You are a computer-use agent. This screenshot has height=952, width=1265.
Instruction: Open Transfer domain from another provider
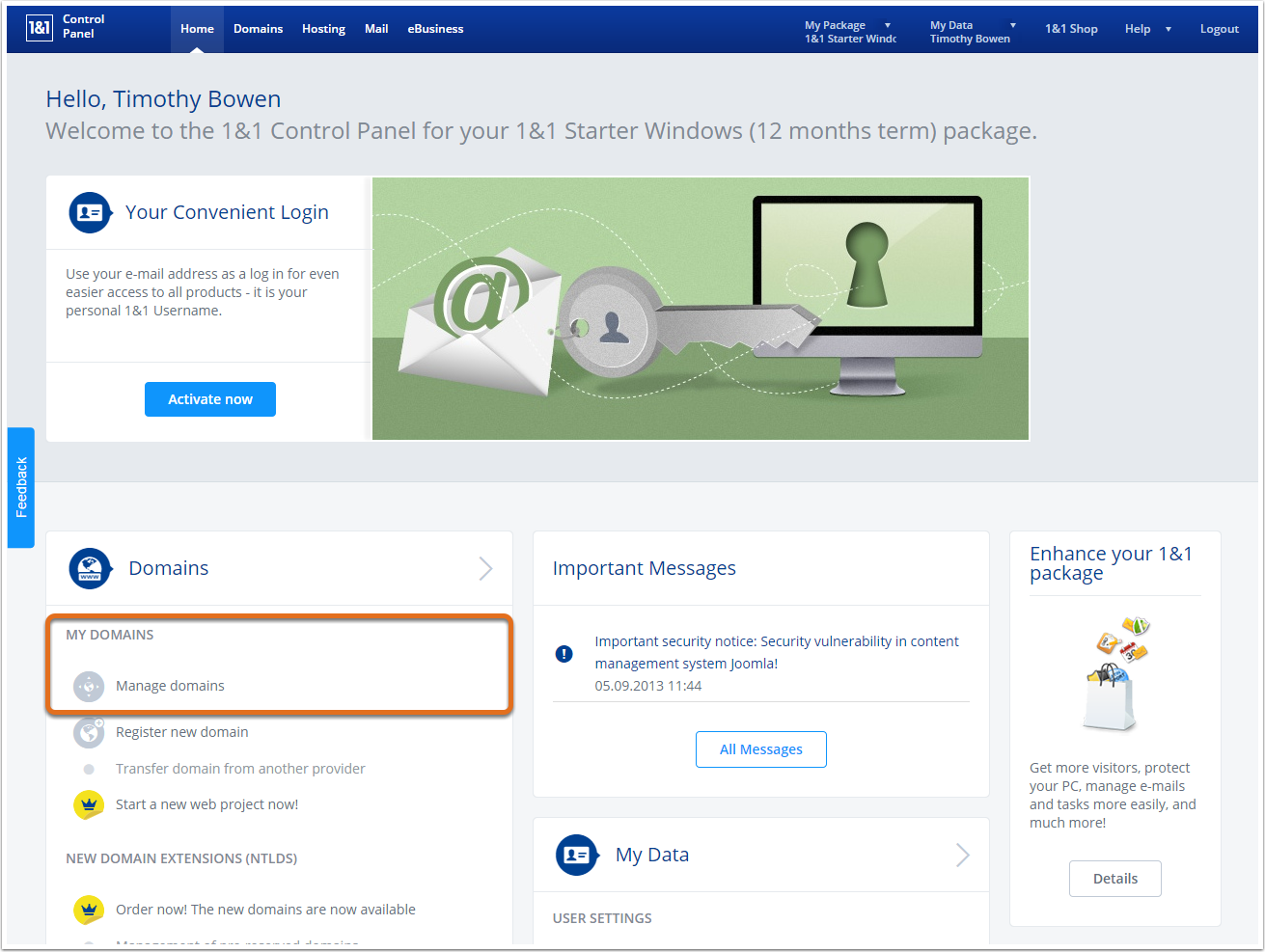coord(240,769)
